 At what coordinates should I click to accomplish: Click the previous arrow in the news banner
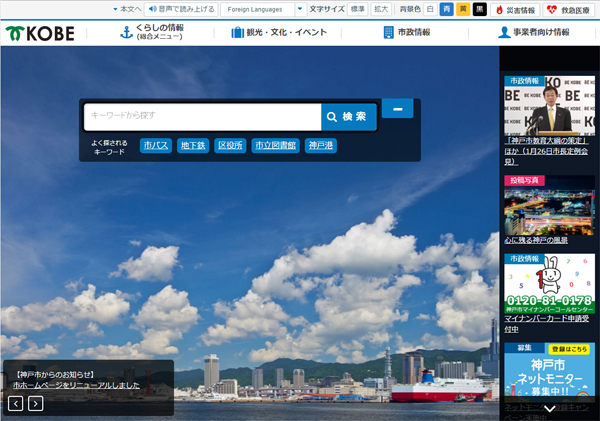point(16,403)
